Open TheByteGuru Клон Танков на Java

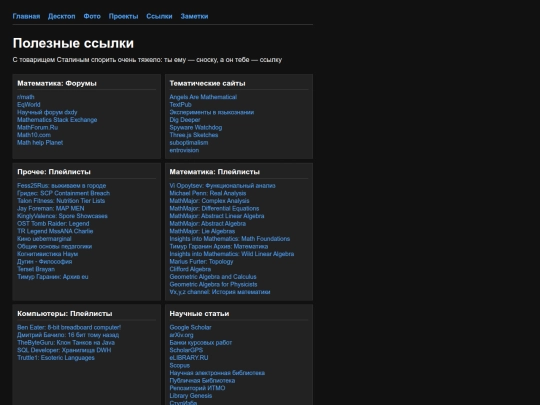(x=66, y=342)
